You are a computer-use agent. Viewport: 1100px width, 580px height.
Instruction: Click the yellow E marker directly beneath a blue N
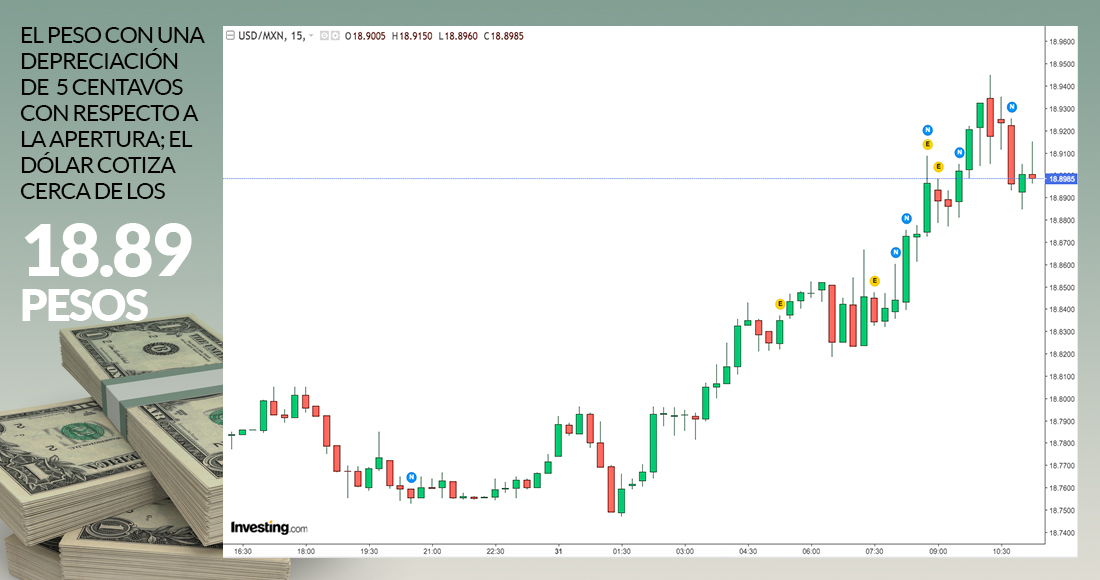[927, 144]
